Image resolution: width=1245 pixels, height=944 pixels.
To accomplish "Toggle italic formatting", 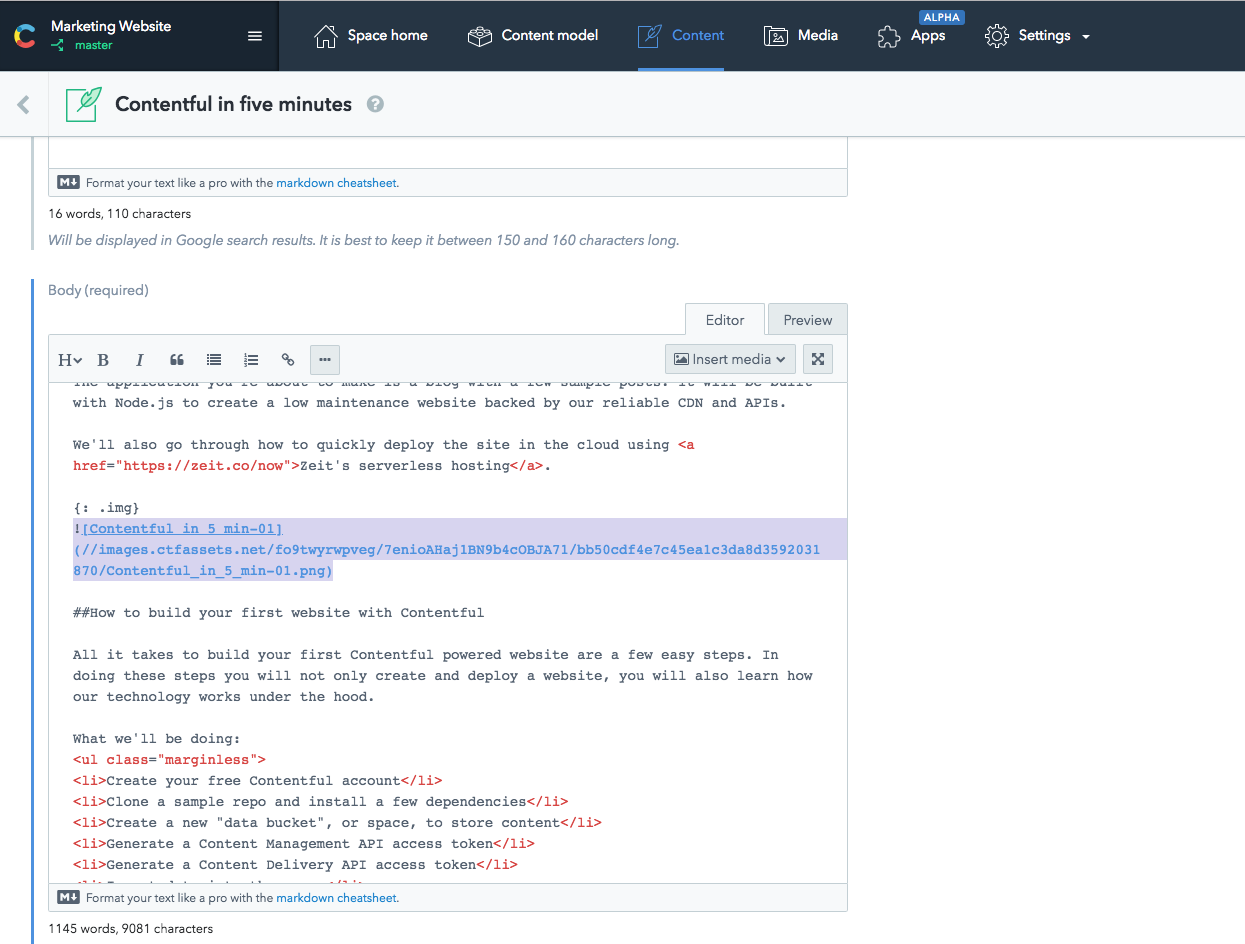I will (x=140, y=360).
